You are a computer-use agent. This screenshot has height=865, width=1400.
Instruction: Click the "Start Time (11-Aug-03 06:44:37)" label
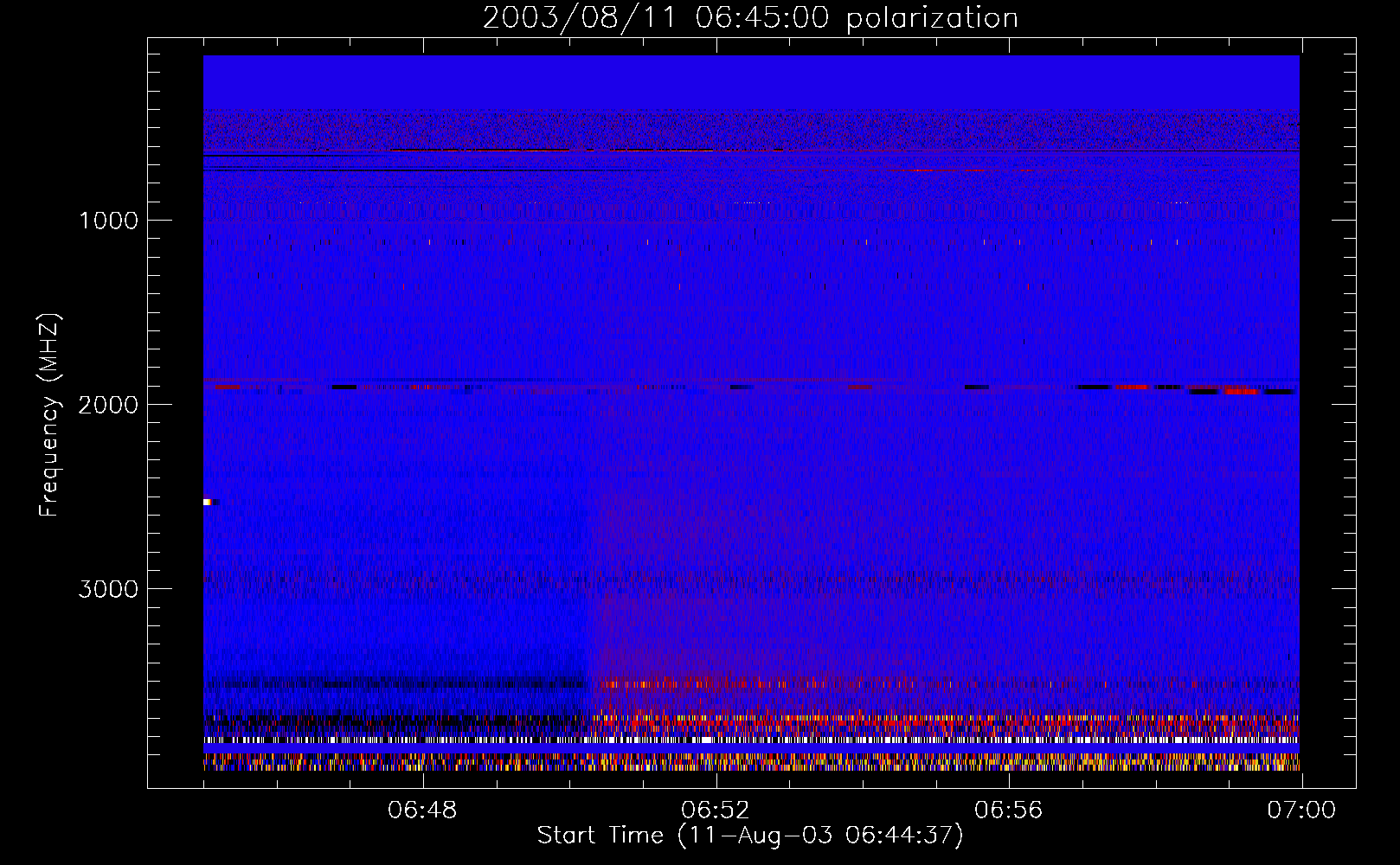pyautogui.click(x=750, y=836)
